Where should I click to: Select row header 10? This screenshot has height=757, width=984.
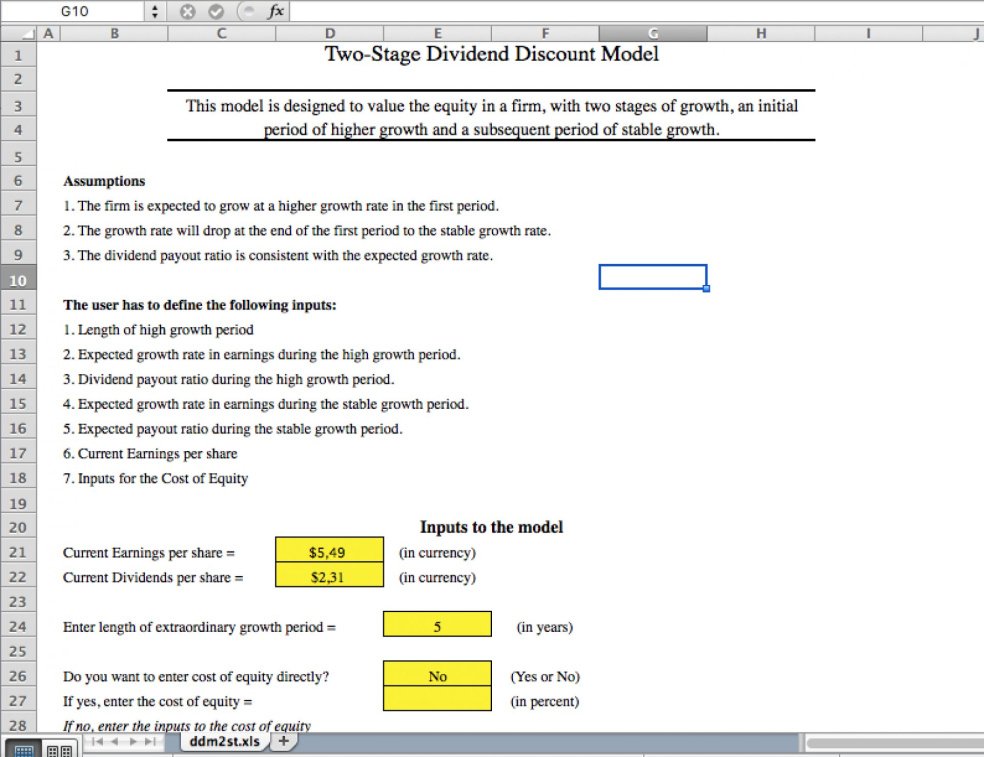click(x=19, y=279)
